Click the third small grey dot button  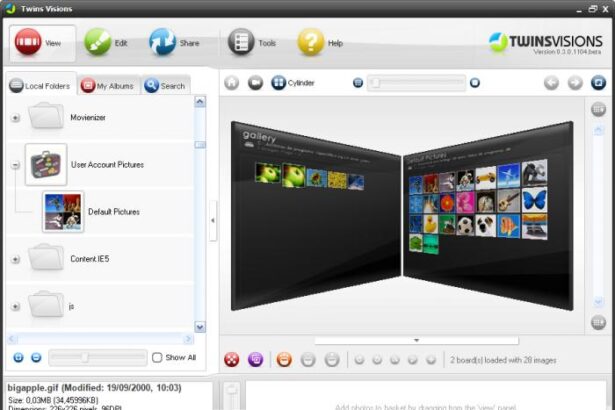tap(395, 360)
